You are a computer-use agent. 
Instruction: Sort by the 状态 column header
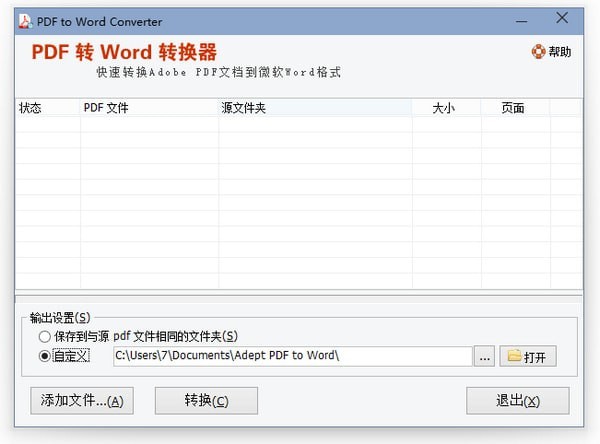click(47, 108)
